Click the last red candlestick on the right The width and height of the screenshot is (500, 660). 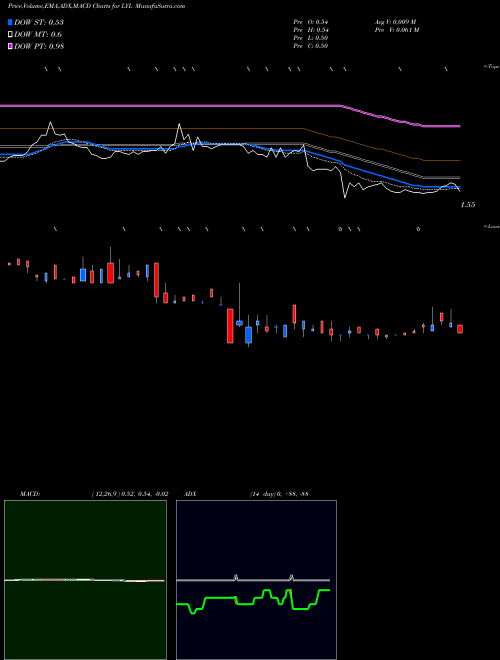[460, 329]
